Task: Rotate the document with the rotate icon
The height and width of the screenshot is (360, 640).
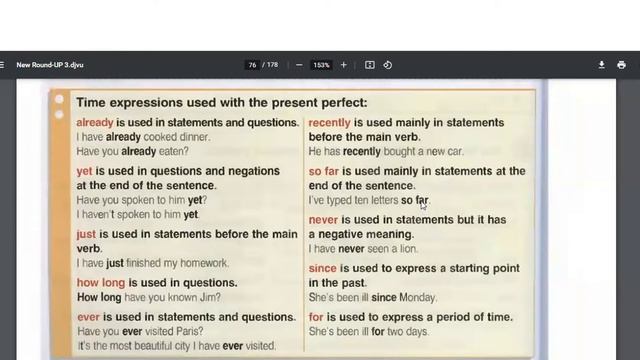Action: tap(387, 65)
